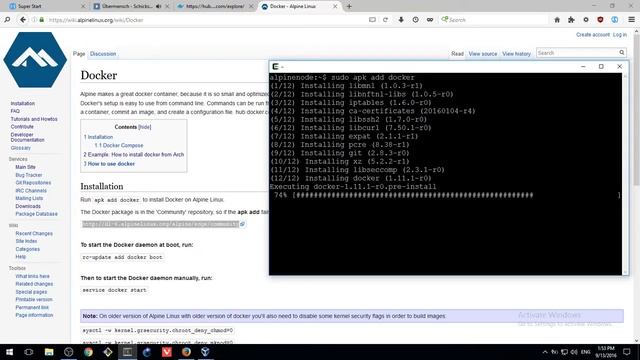The height and width of the screenshot is (360, 640).
Task: Click ENG language indicator in tray
Action: [586, 352]
